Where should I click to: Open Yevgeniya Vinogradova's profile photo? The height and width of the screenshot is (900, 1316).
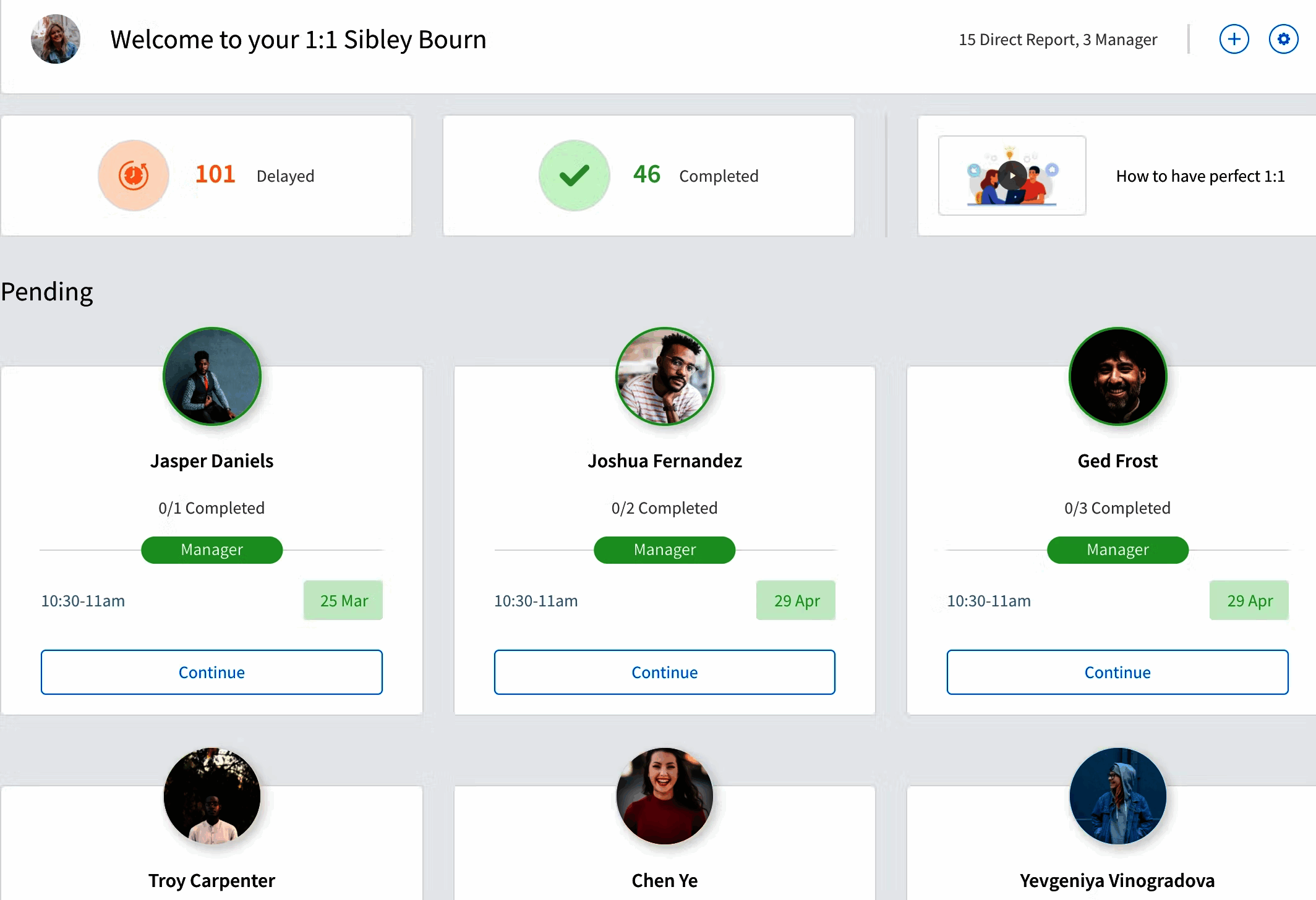1117,796
